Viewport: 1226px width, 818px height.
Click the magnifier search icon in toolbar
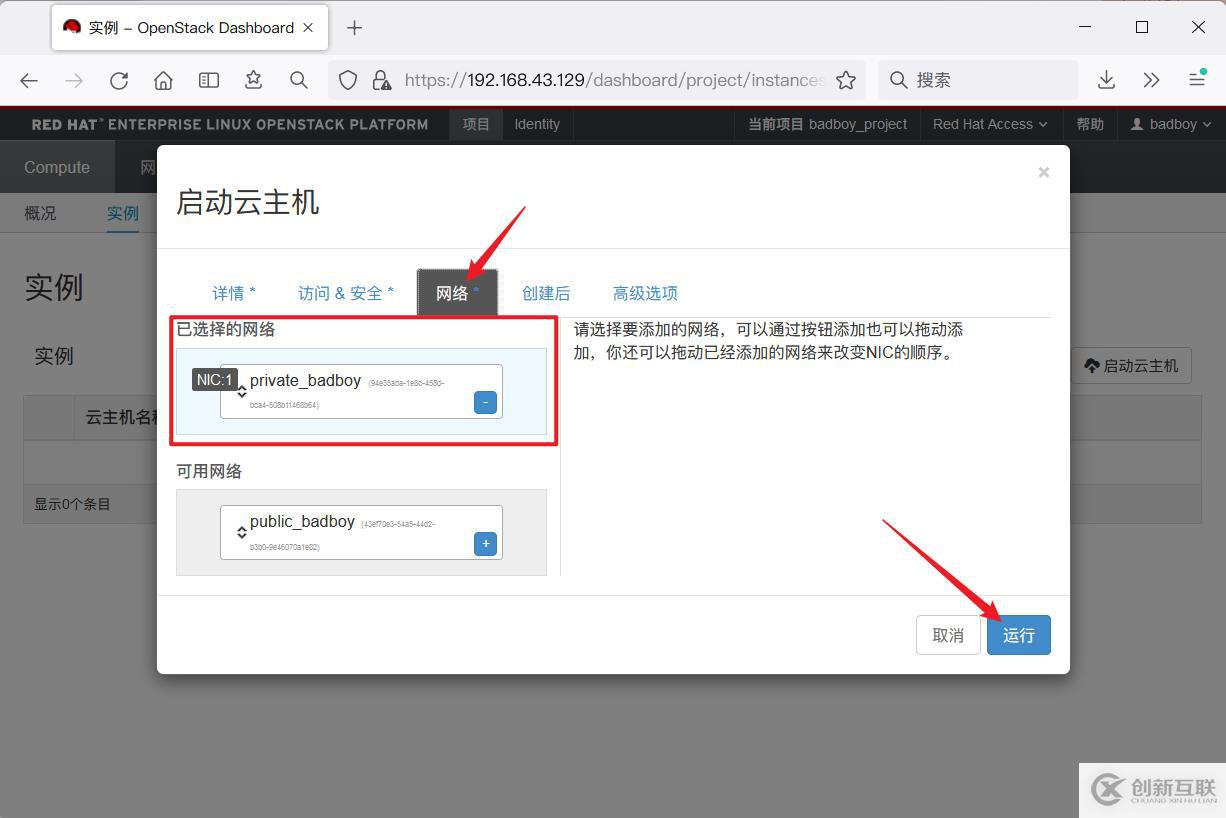click(x=298, y=80)
